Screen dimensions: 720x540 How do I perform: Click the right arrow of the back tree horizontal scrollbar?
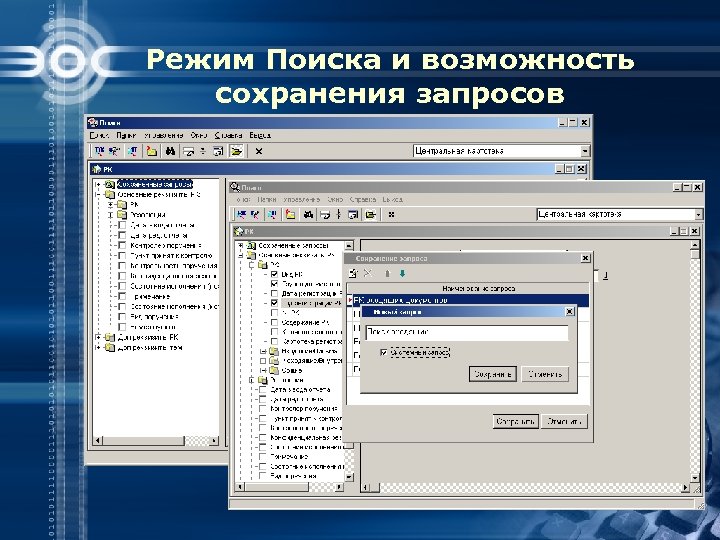[x=214, y=441]
